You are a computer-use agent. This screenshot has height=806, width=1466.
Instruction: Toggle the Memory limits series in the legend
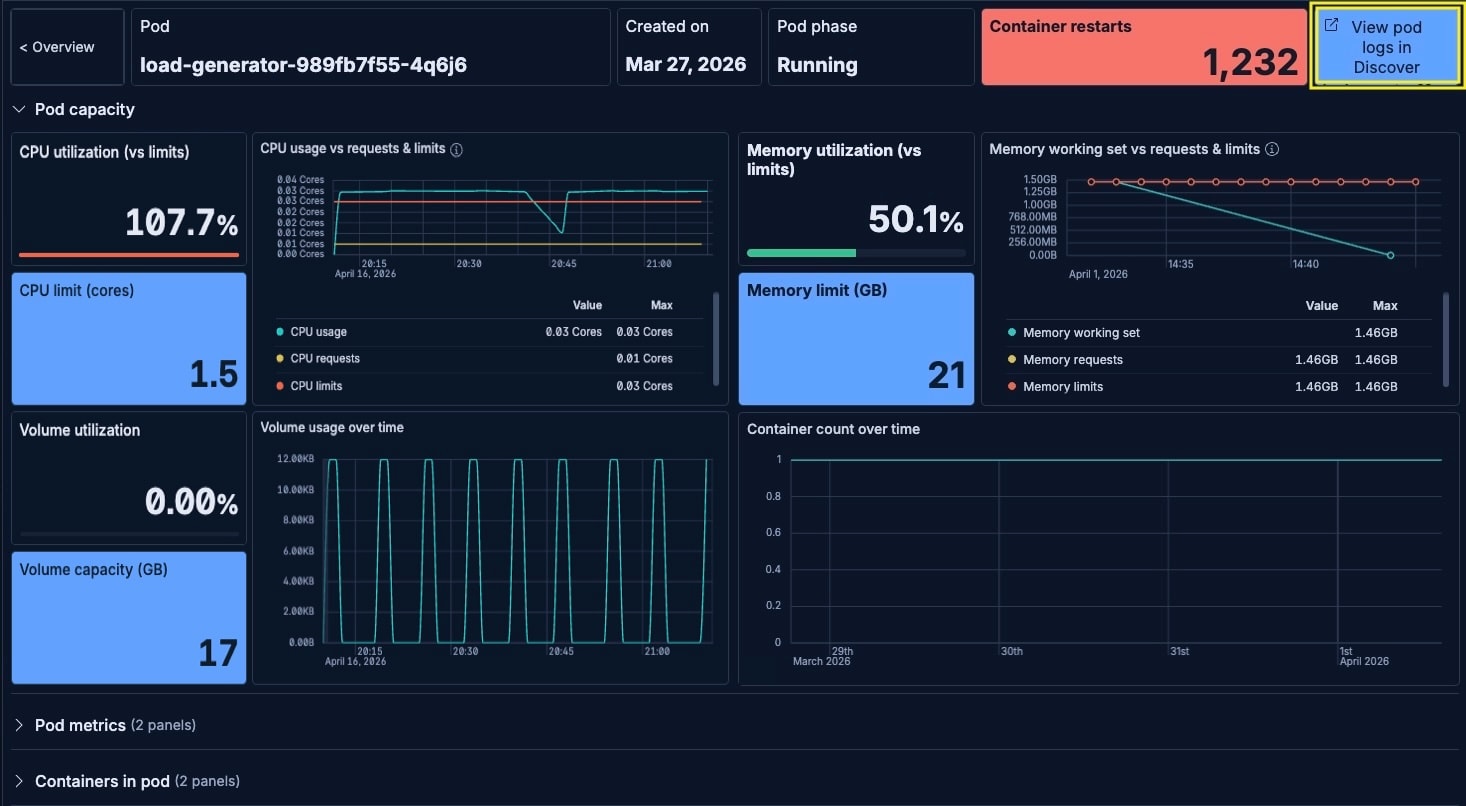(x=1062, y=386)
